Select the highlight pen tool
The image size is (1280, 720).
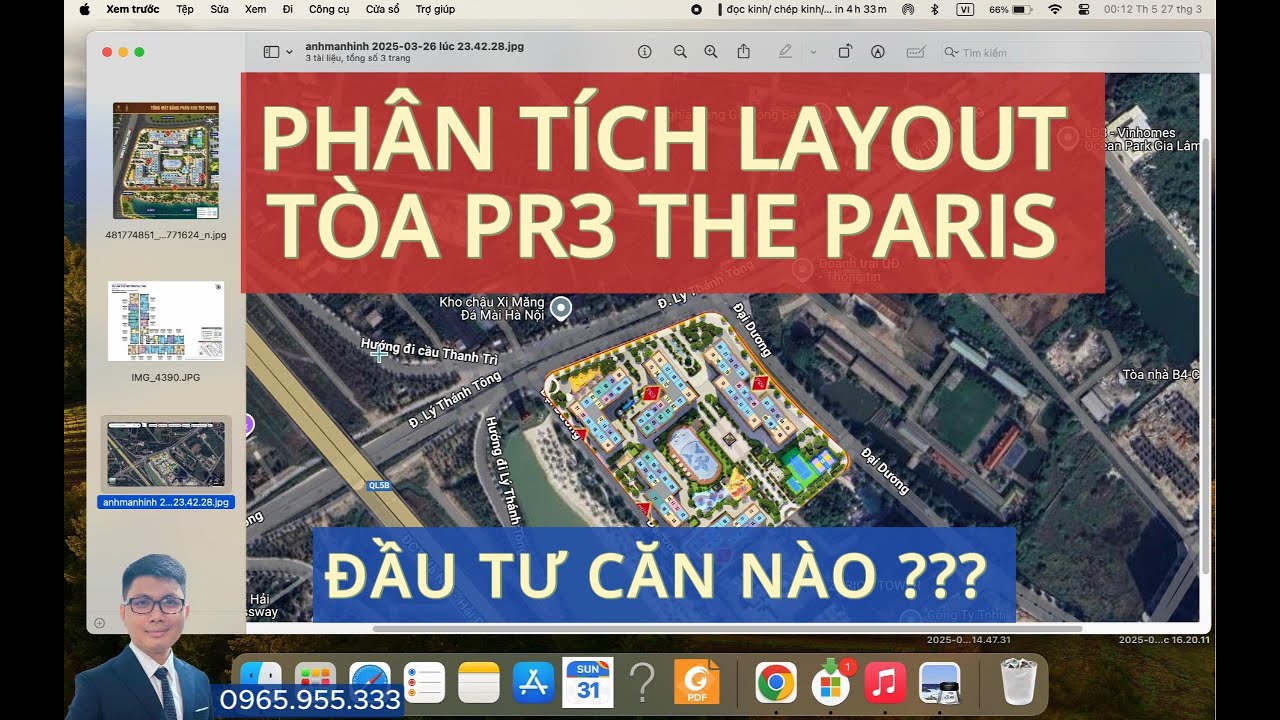point(785,52)
